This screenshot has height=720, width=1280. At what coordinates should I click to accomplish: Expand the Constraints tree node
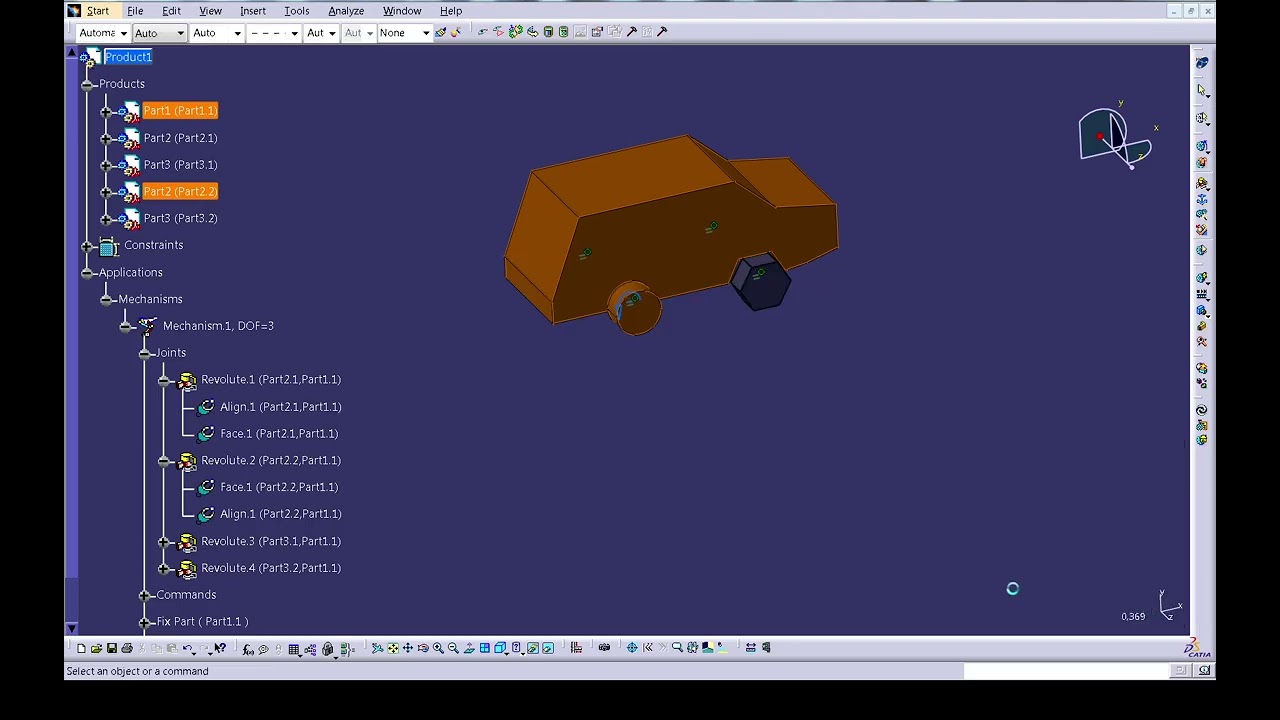(x=88, y=245)
